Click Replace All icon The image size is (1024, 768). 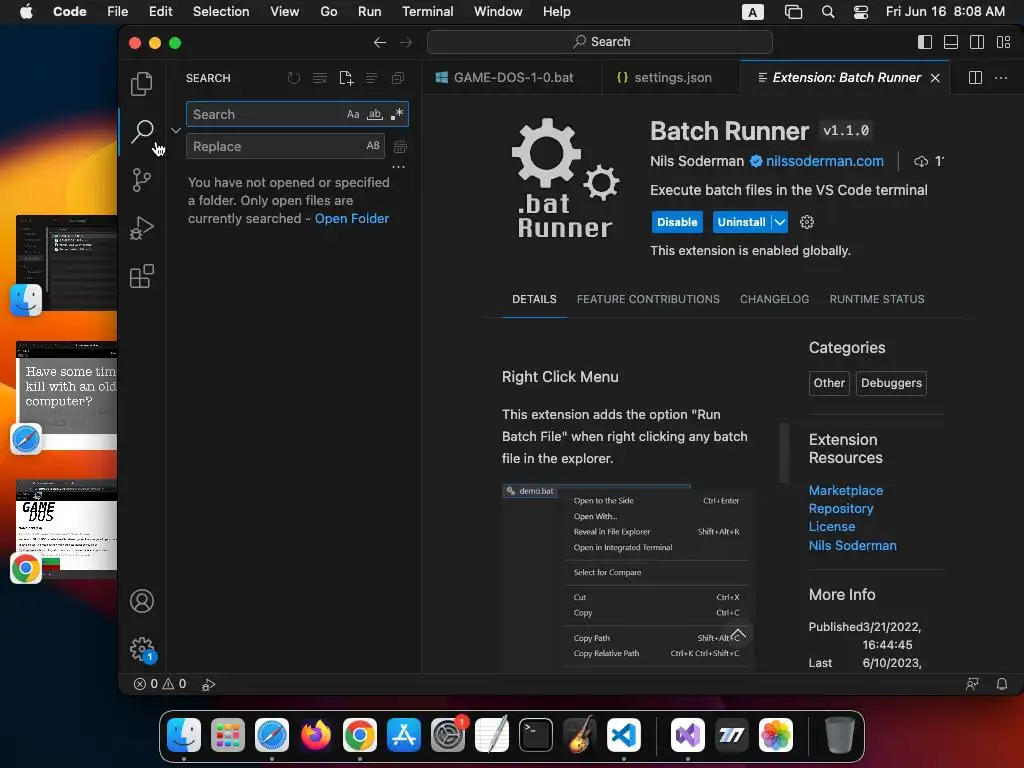coord(400,146)
